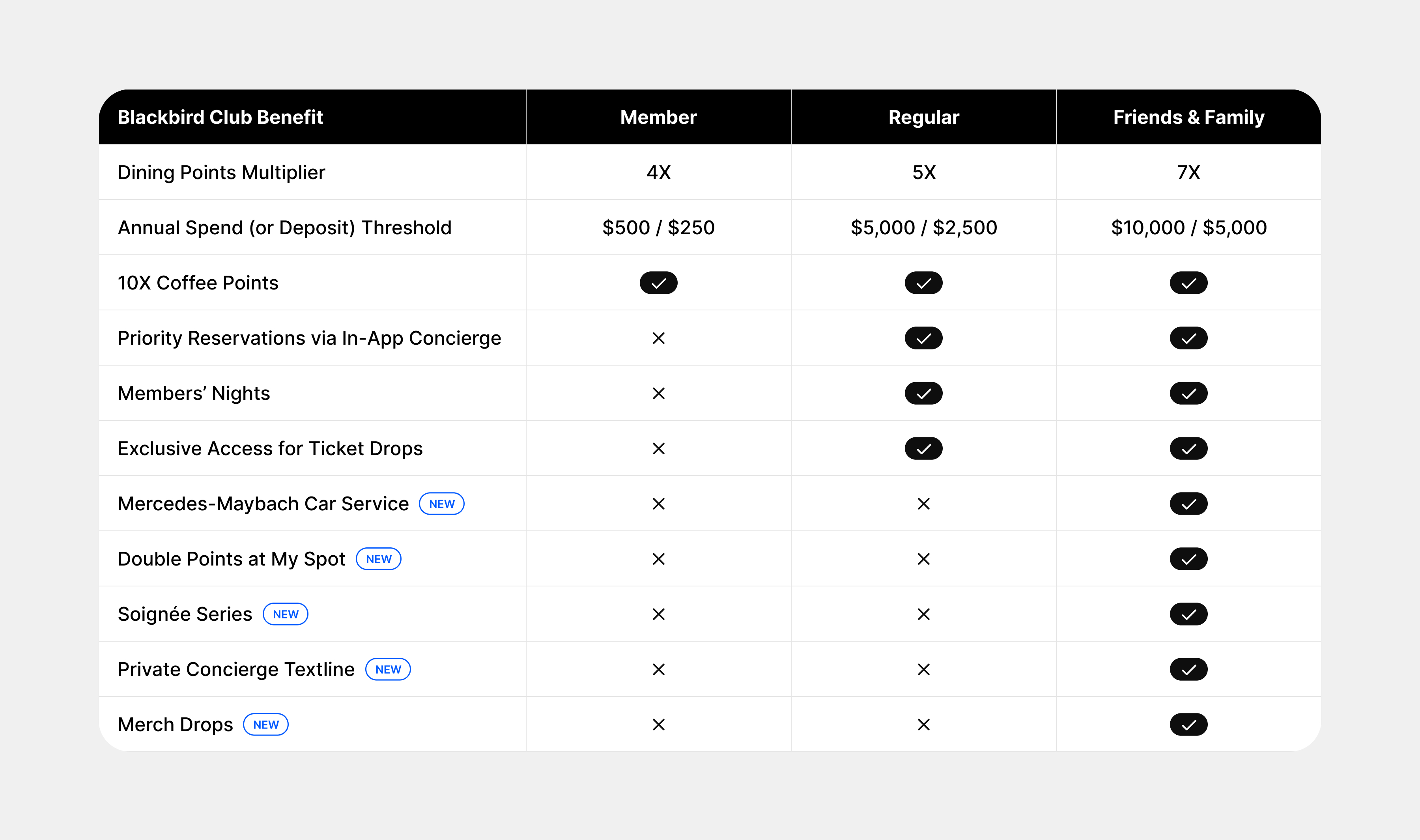Select the Member column header
Image resolution: width=1420 pixels, height=840 pixels.
(x=658, y=117)
